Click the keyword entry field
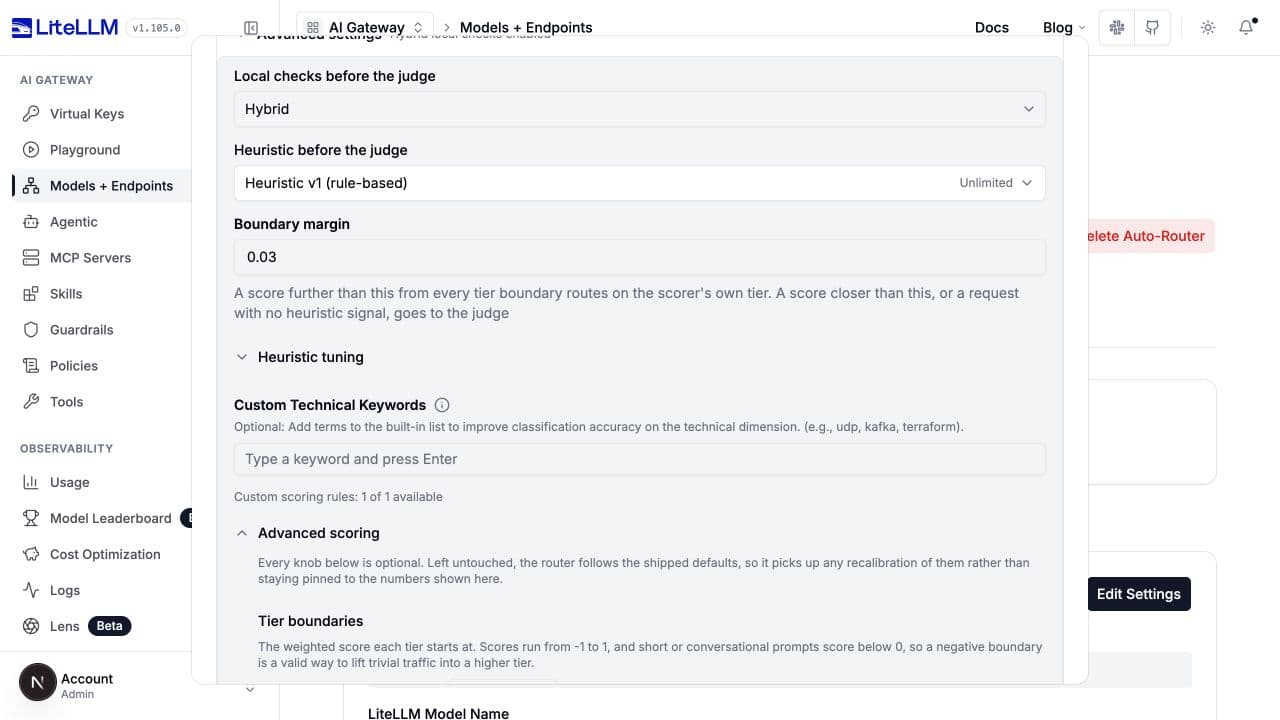 coord(640,459)
